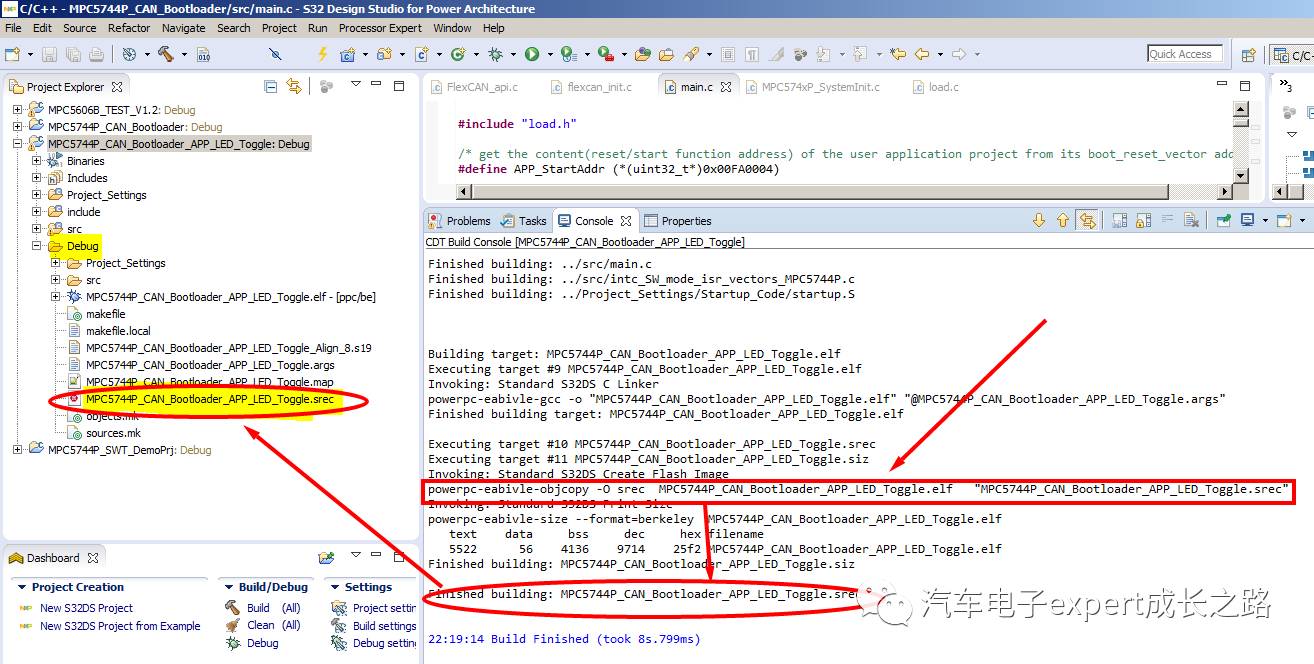Click the Debug bug toolbar icon

pyautogui.click(x=495, y=54)
